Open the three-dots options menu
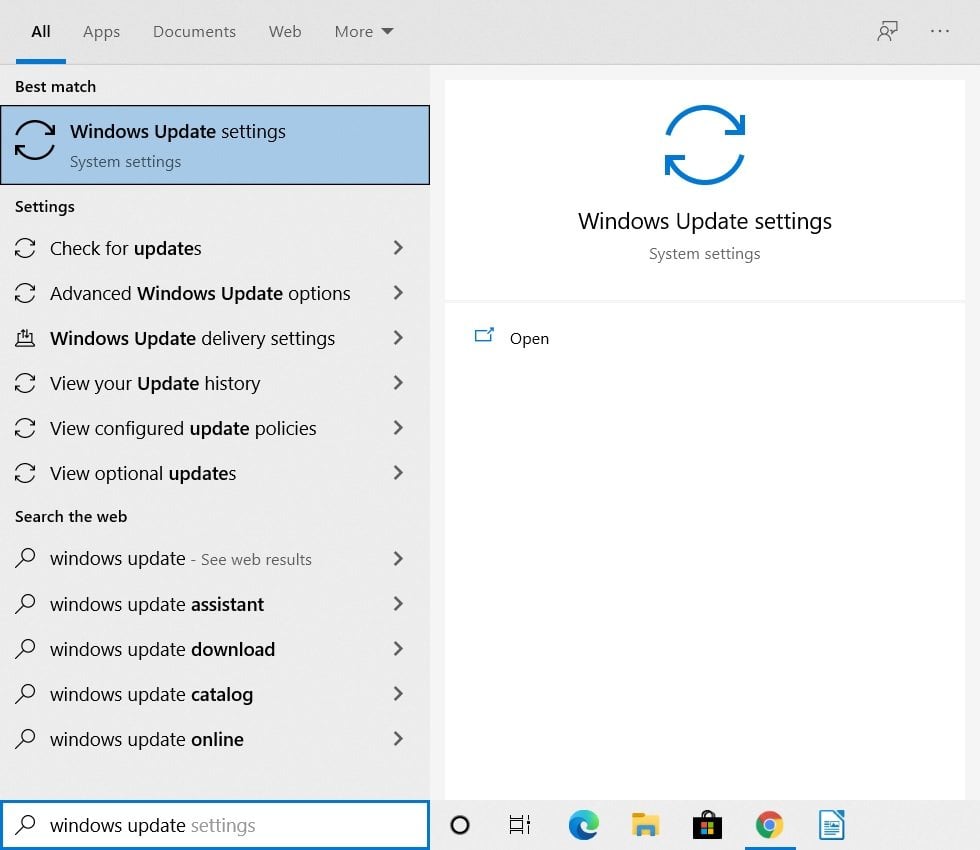Image resolution: width=980 pixels, height=850 pixels. pos(939,31)
